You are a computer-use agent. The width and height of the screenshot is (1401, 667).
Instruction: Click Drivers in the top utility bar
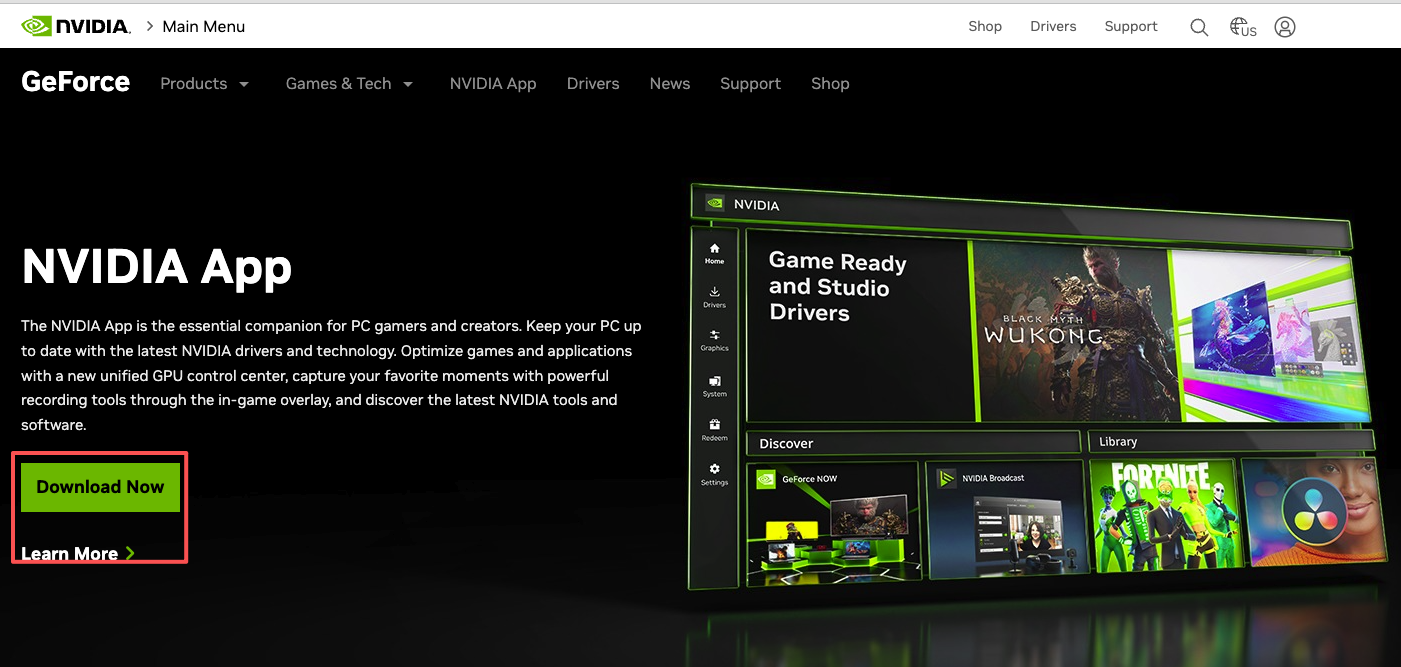(x=1053, y=26)
